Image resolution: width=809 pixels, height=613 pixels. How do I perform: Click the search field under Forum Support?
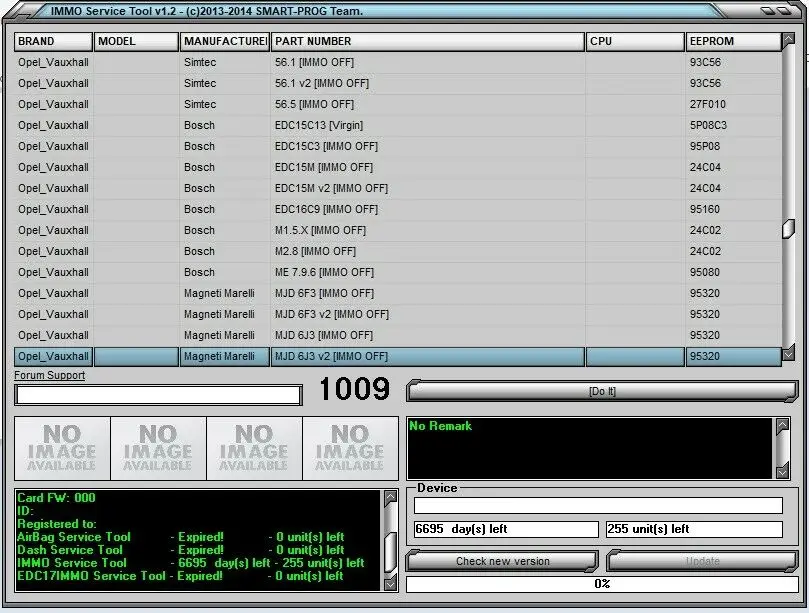point(158,395)
